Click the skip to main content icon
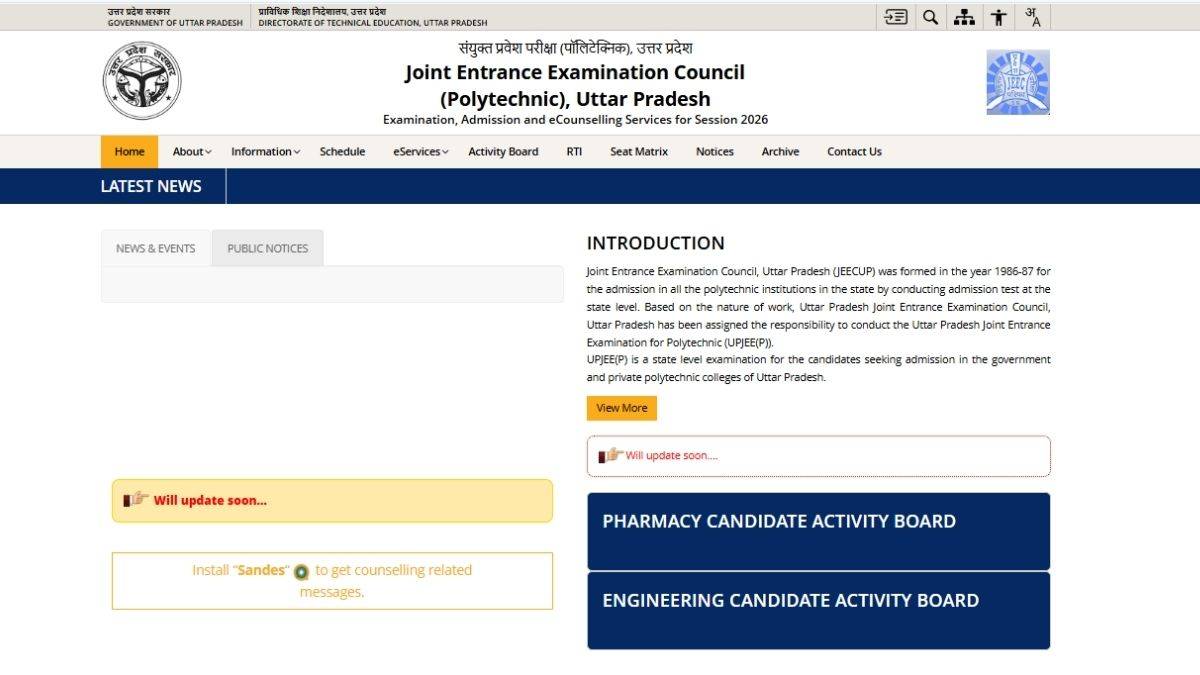 [896, 17]
